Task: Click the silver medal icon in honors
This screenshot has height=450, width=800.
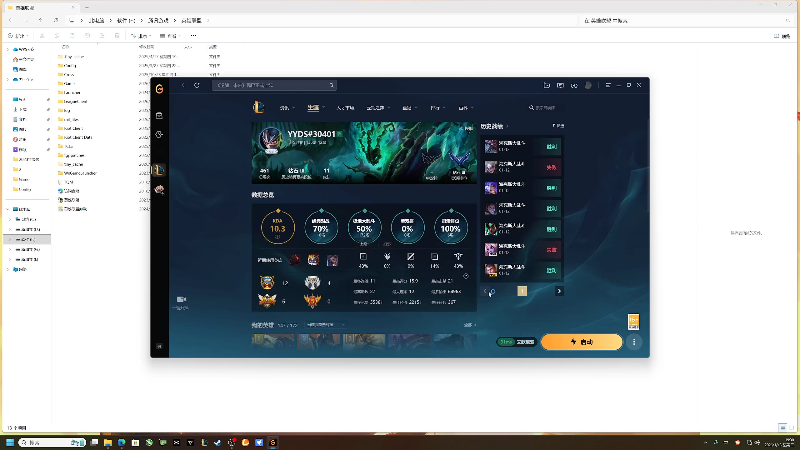Action: [312, 282]
